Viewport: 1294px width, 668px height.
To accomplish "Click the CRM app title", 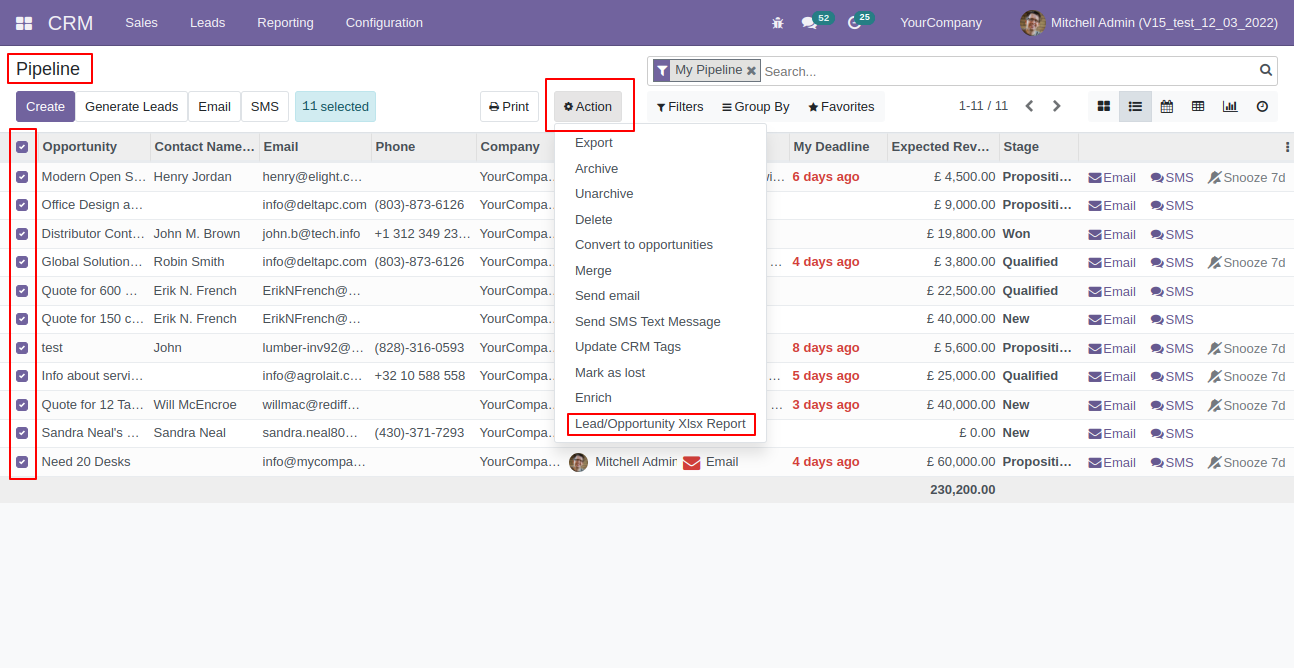I will click(x=70, y=22).
